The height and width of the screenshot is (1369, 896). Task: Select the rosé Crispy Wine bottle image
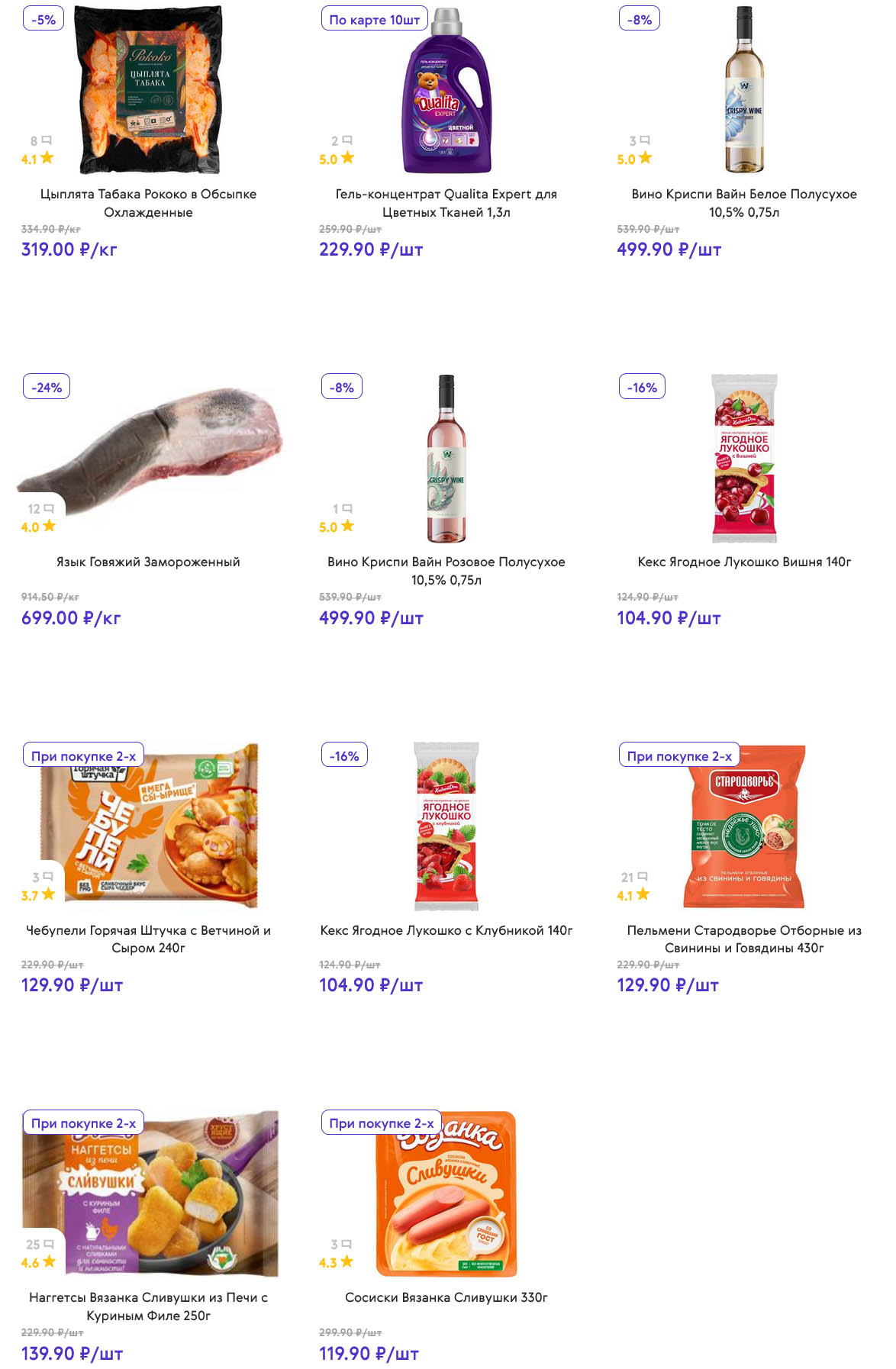click(446, 458)
